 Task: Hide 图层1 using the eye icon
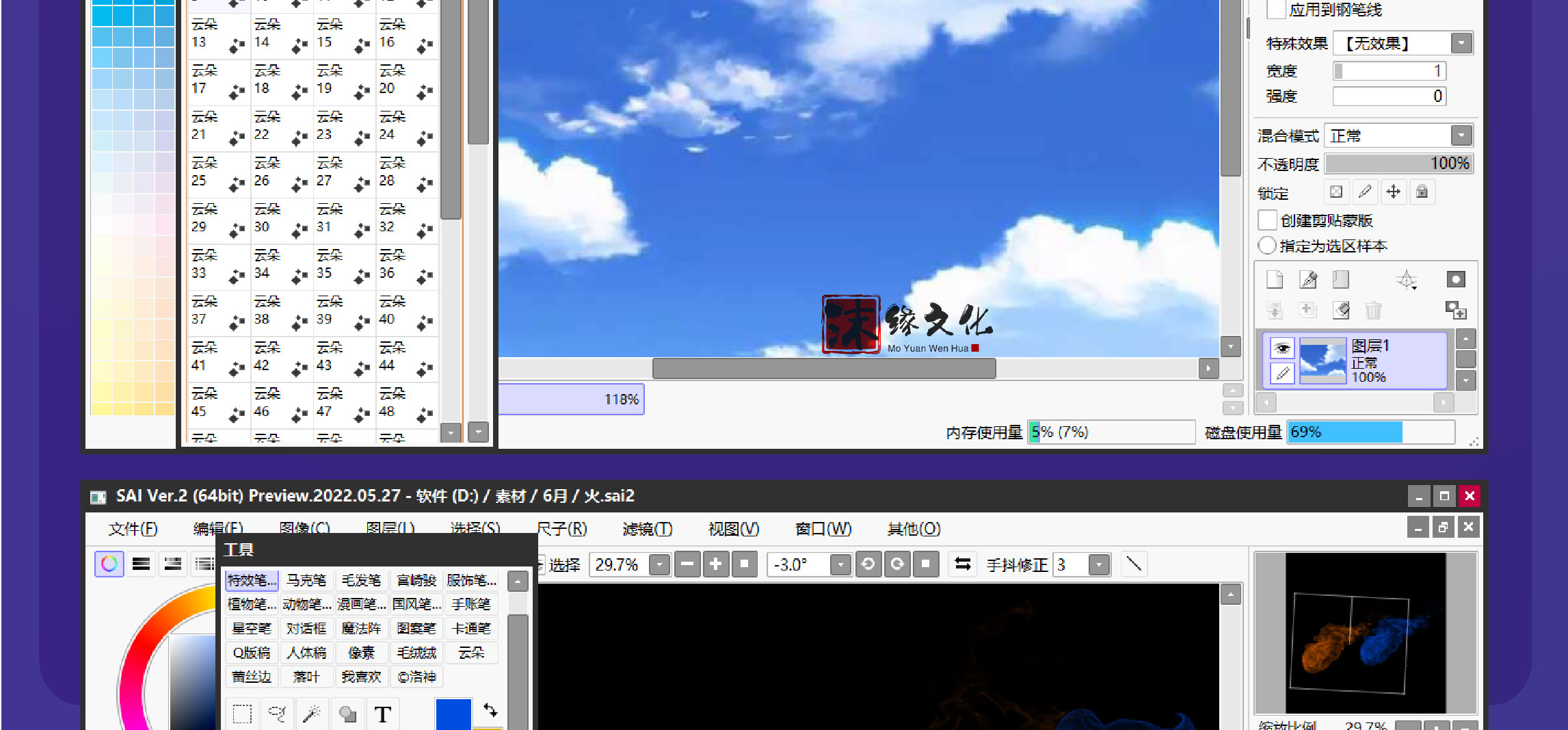coord(1283,348)
